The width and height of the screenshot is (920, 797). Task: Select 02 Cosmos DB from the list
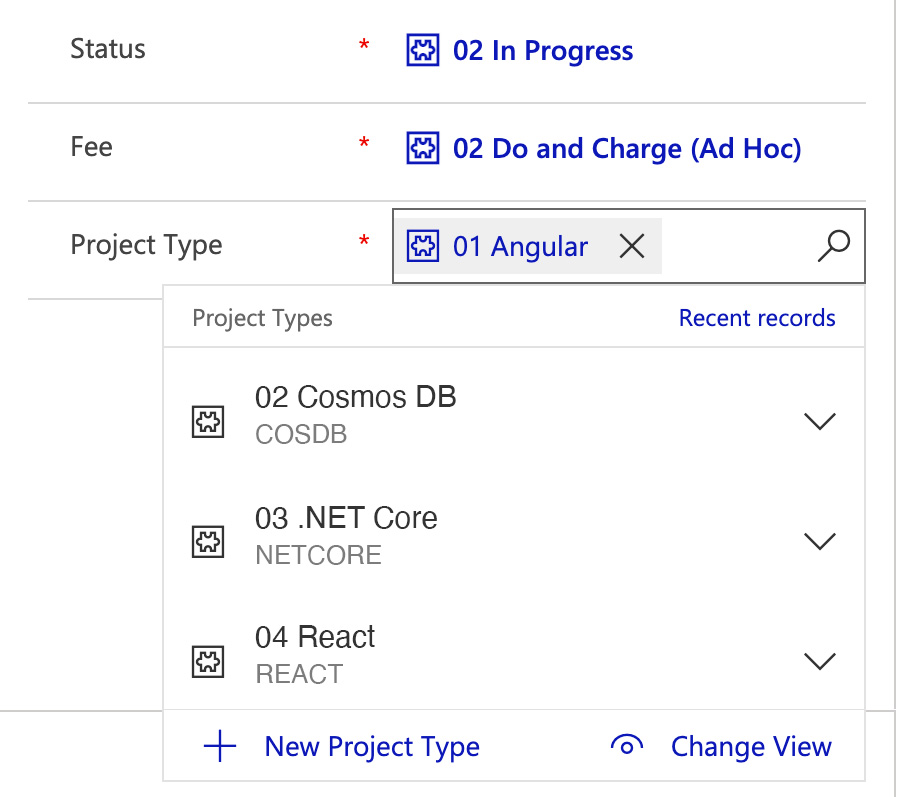tap(355, 398)
